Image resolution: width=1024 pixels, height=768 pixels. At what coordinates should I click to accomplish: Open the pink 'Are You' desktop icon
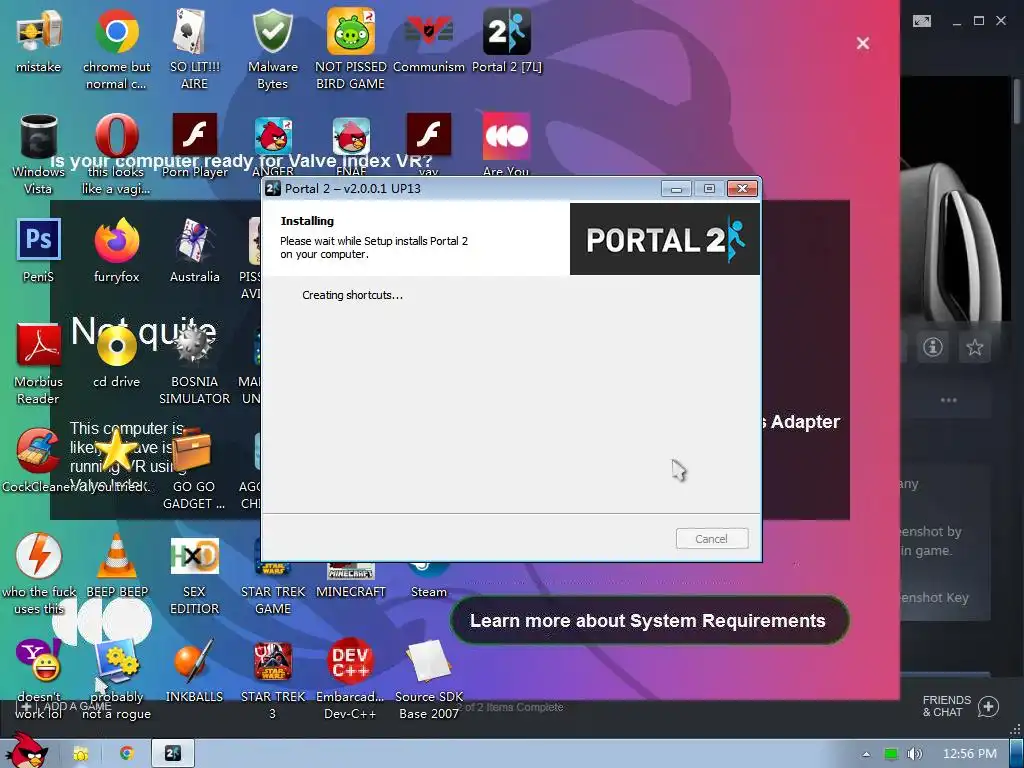coord(507,136)
